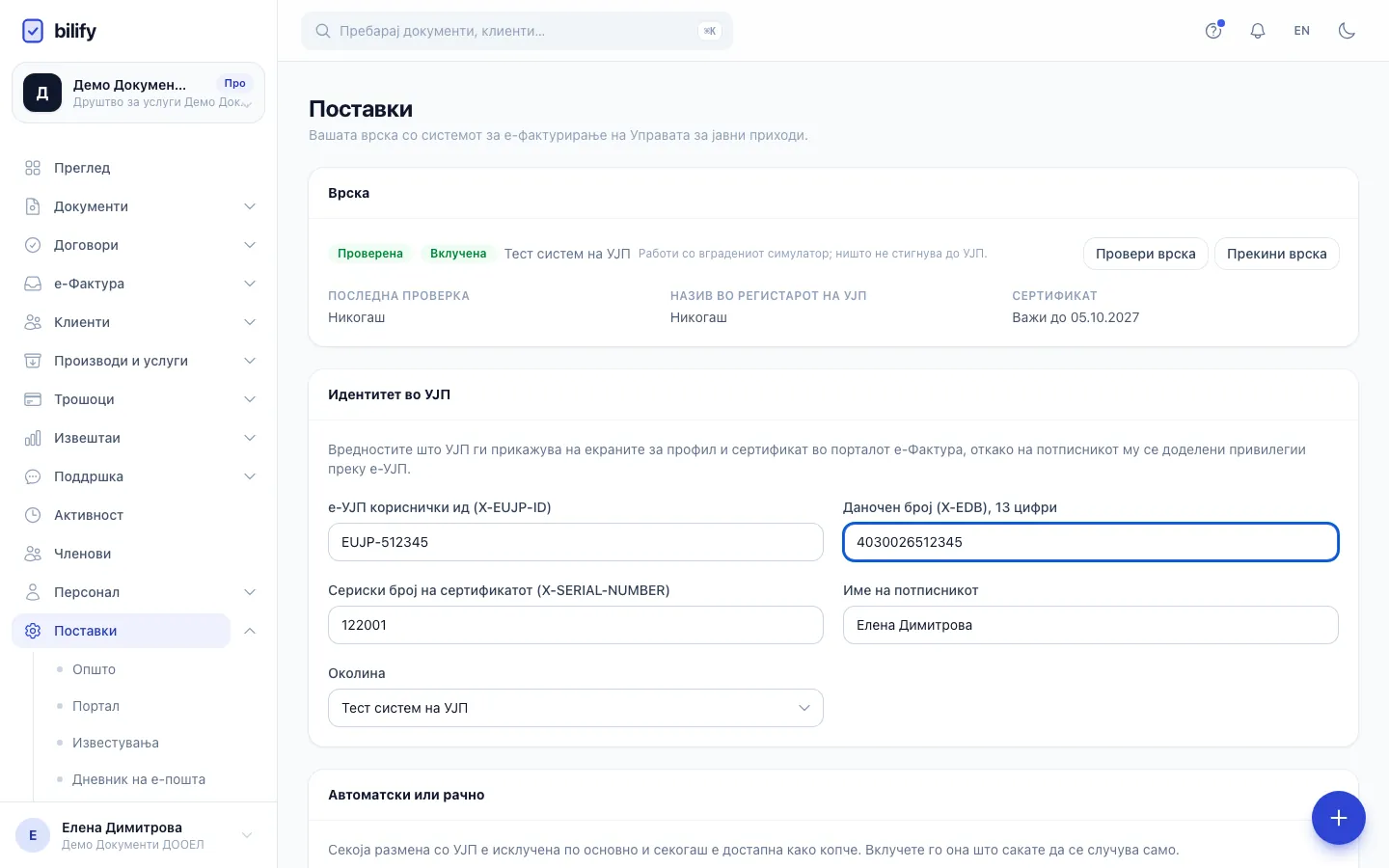The height and width of the screenshot is (868, 1389).
Task: Click the Проверена status badge
Action: [370, 254]
